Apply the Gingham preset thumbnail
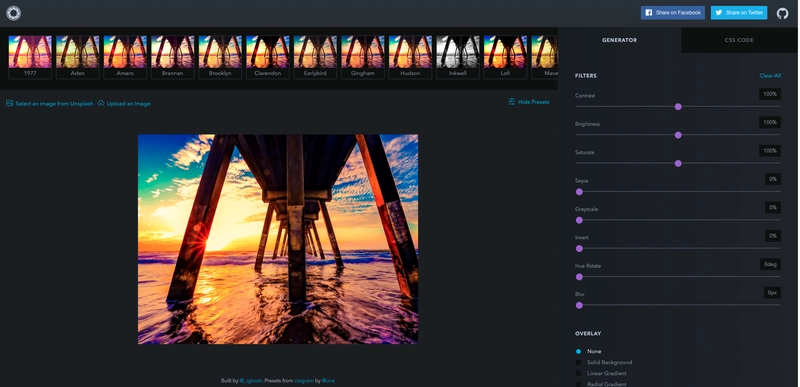The width and height of the screenshot is (800, 387). pyautogui.click(x=363, y=57)
